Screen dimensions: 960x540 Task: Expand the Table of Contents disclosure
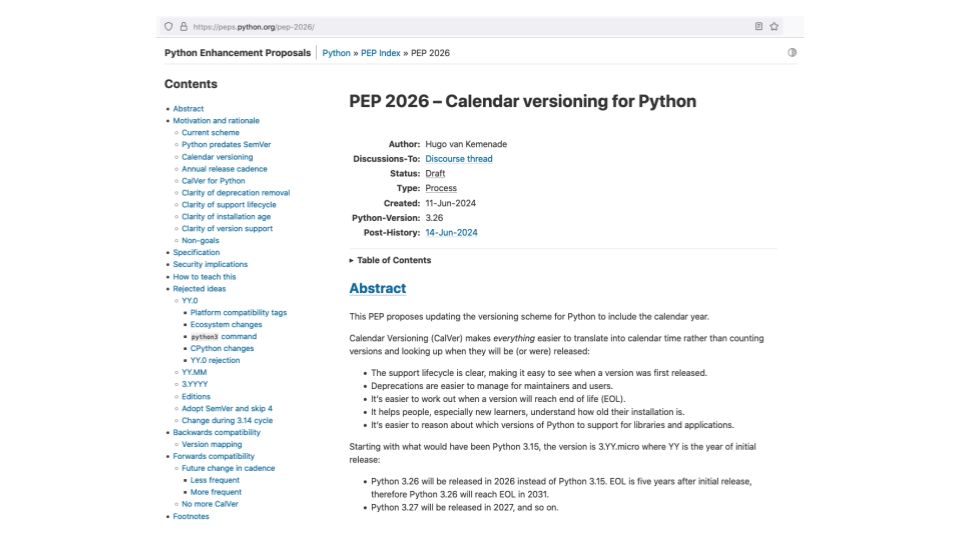(390, 260)
